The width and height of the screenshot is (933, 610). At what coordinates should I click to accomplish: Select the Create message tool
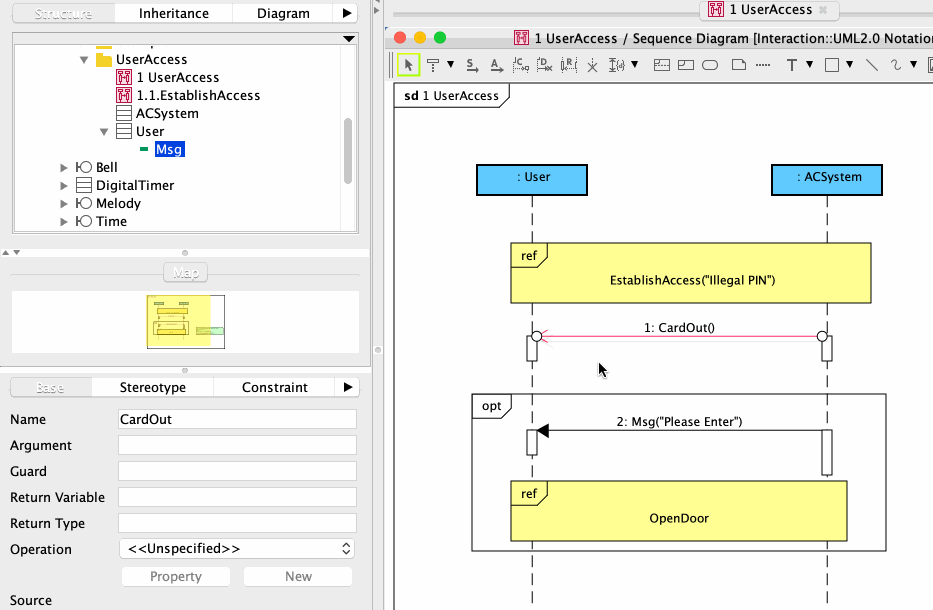pos(520,65)
